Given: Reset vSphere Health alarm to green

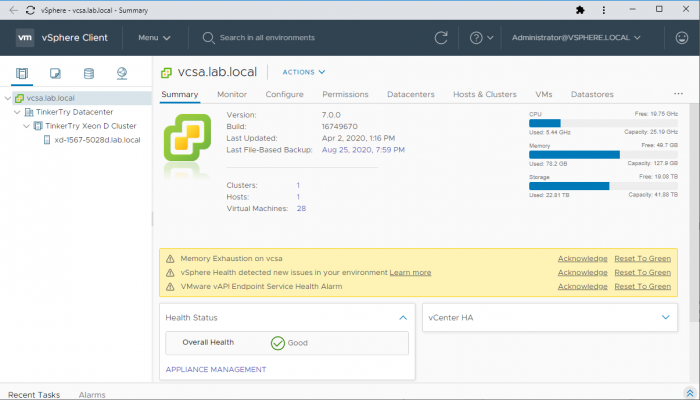Looking at the screenshot, I should point(642,272).
